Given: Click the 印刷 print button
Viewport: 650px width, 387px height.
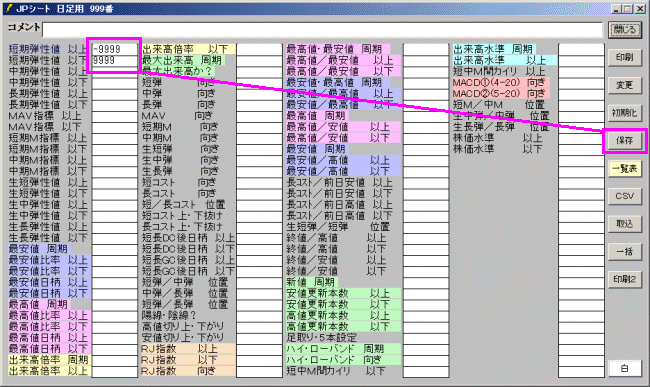Looking at the screenshot, I should pyautogui.click(x=624, y=58).
